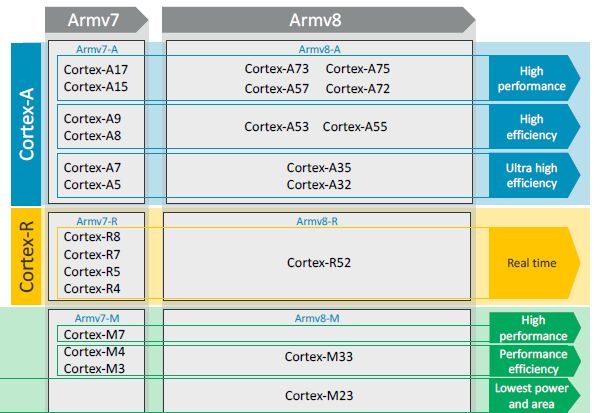Screen dimensions: 595x413
Task: Click the Cortex-A75 entry
Action: click(357, 69)
